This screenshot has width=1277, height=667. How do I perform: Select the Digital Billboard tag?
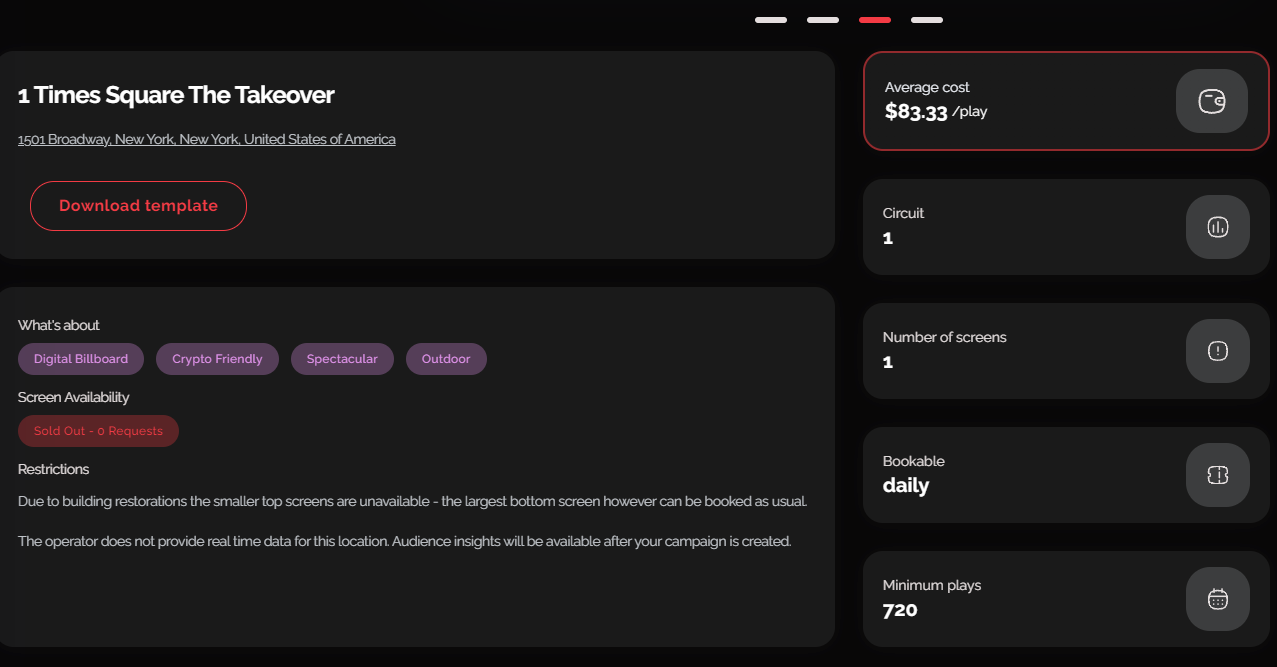[x=81, y=359]
